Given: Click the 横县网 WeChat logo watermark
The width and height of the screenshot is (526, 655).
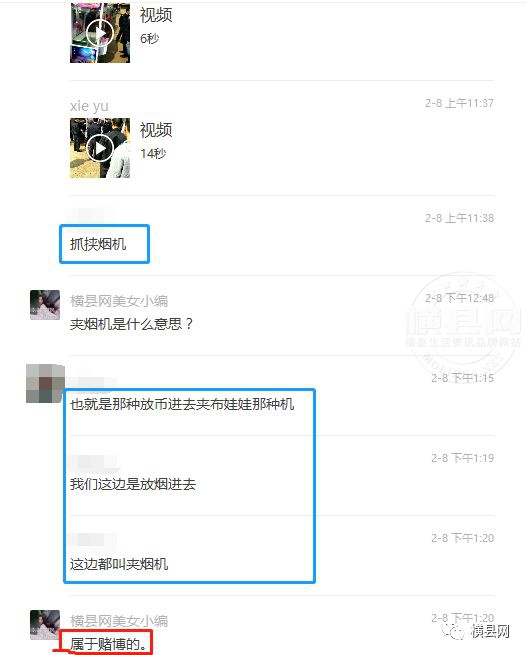Looking at the screenshot, I should coord(475,631).
